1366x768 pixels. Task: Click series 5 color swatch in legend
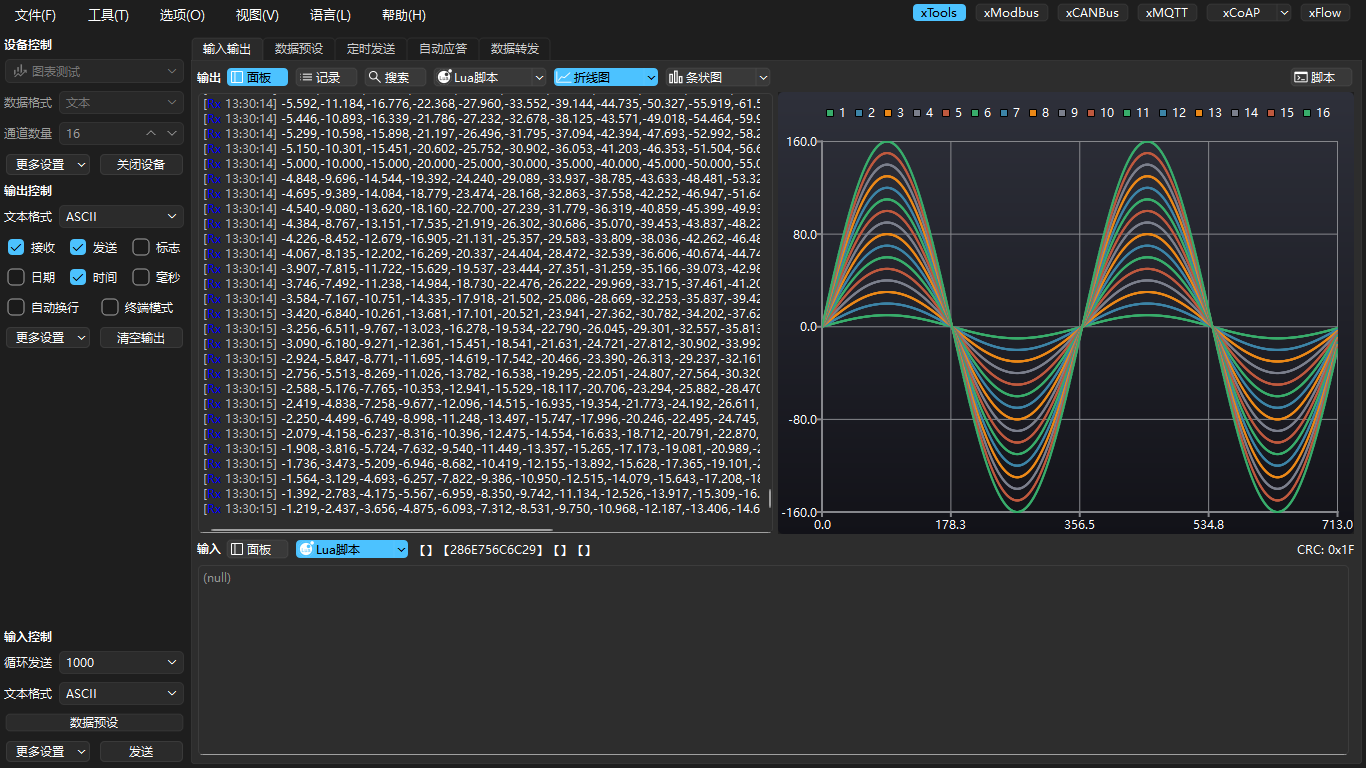pos(946,113)
